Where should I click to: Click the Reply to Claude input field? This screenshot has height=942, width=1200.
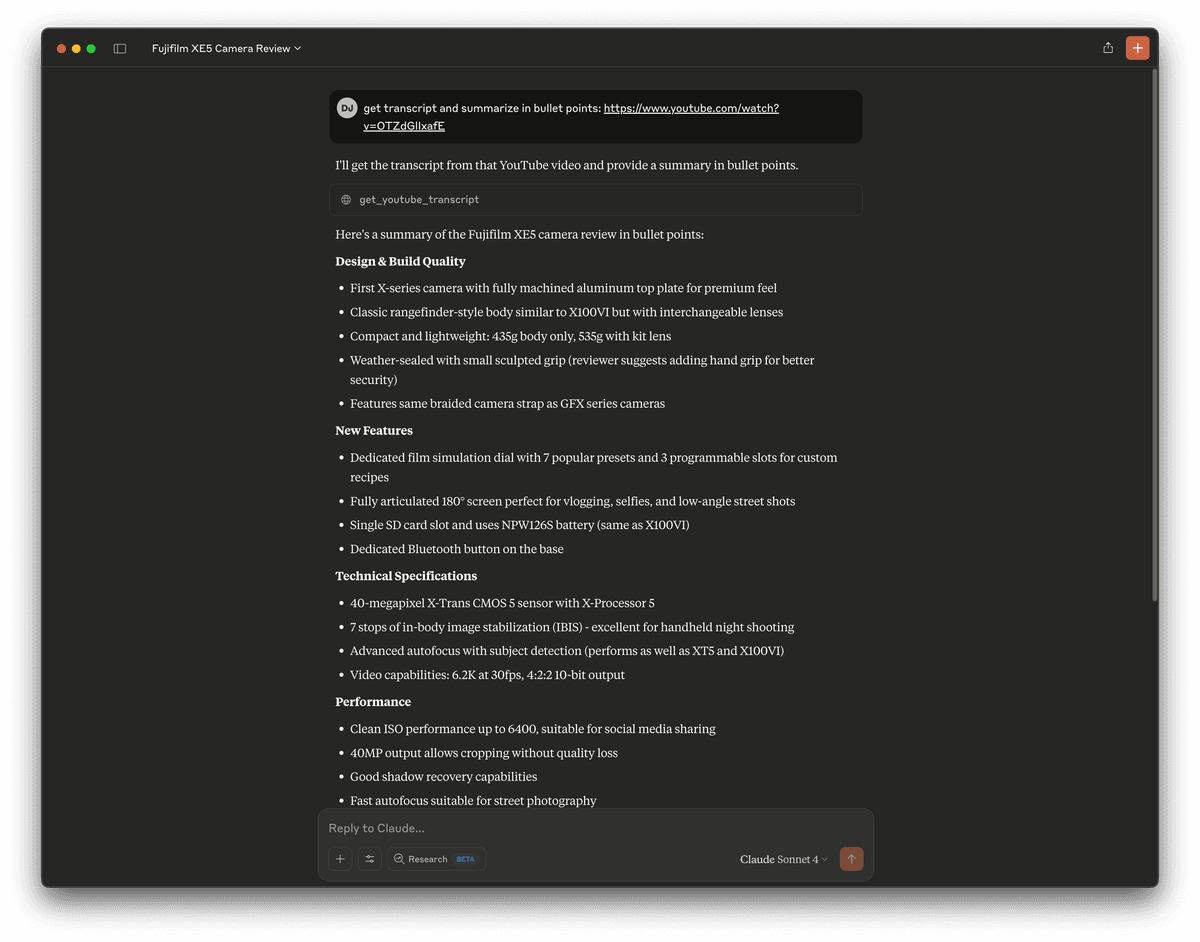pos(595,828)
